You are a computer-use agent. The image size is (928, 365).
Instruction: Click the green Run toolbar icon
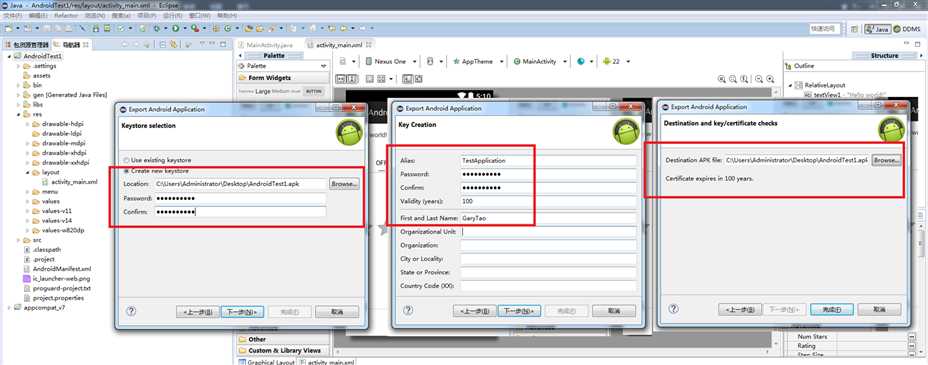(x=176, y=28)
